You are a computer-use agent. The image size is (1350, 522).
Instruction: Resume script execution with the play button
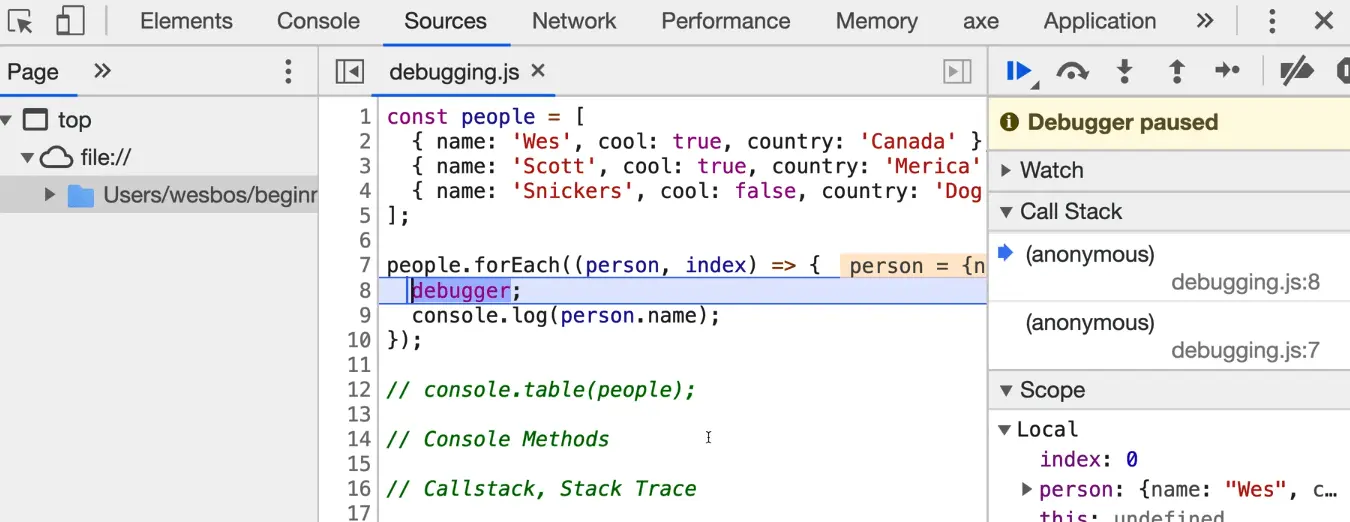(1018, 71)
